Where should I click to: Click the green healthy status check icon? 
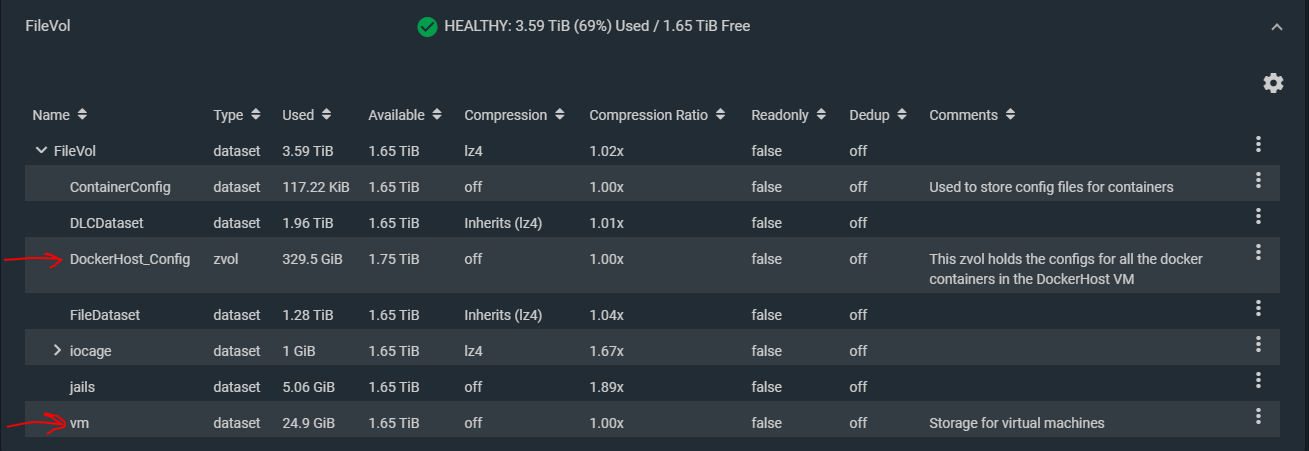tap(428, 26)
